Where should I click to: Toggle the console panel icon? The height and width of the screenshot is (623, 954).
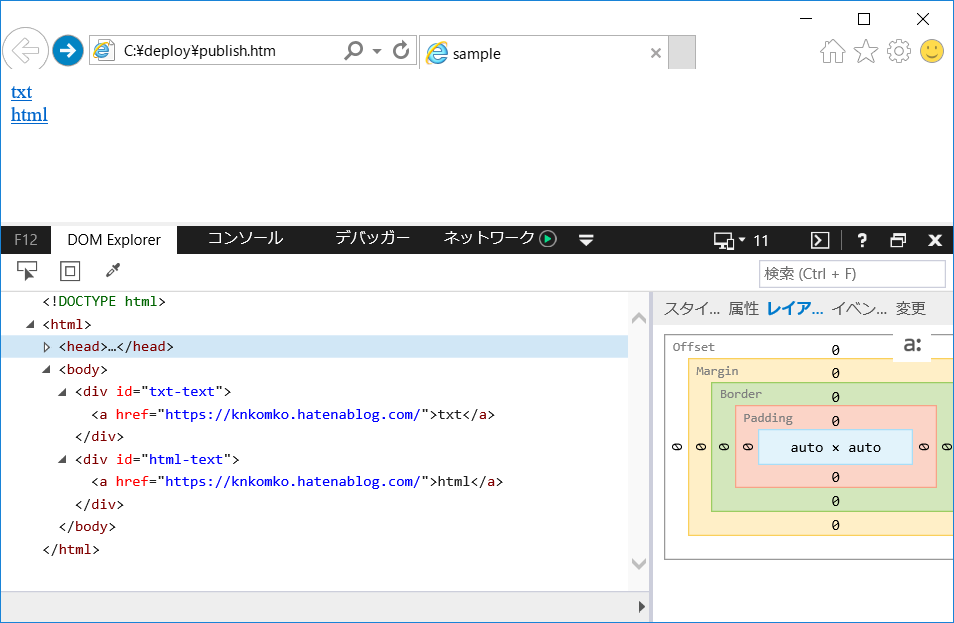pyautogui.click(x=820, y=240)
